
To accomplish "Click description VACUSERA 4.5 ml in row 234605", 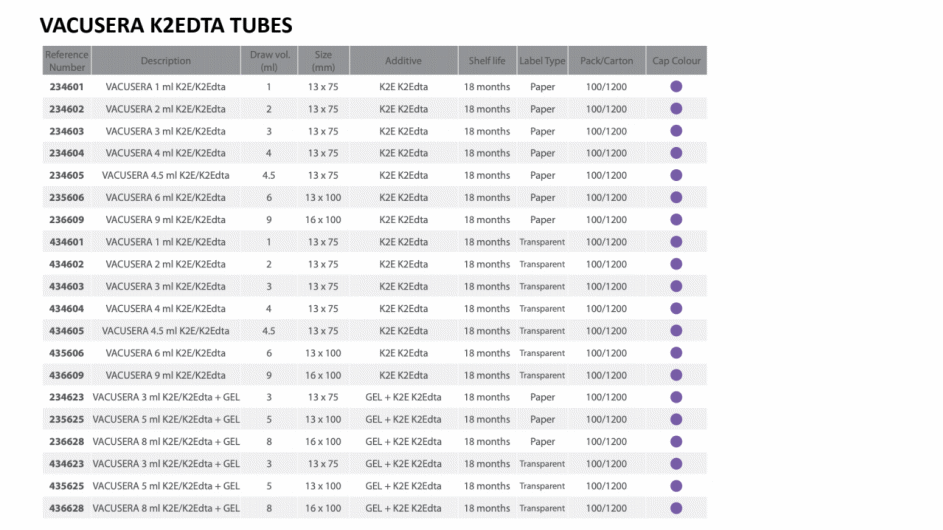I will (x=166, y=176).
